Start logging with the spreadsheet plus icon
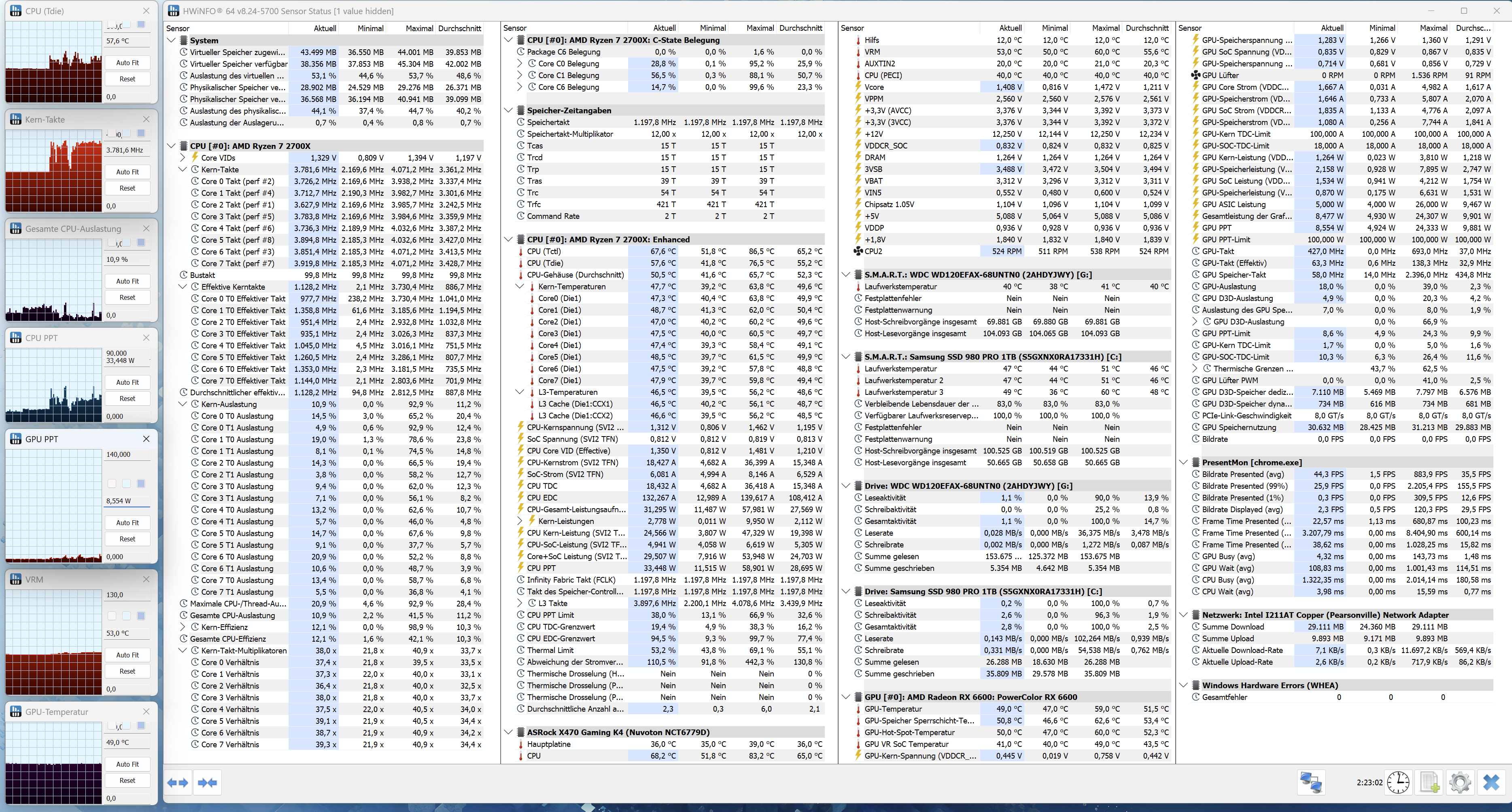The image size is (1512, 812). pyautogui.click(x=1429, y=782)
